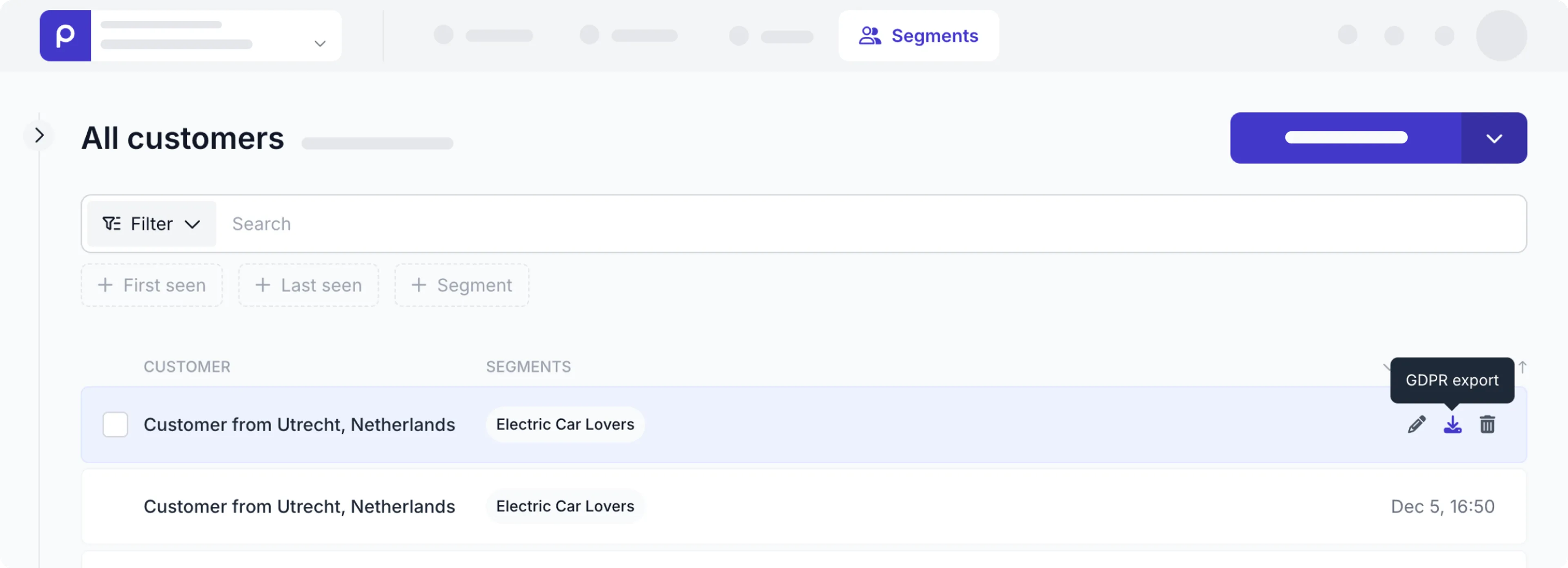Screen dimensions: 1568x568
Task: Click the Segments people icon
Action: click(870, 36)
